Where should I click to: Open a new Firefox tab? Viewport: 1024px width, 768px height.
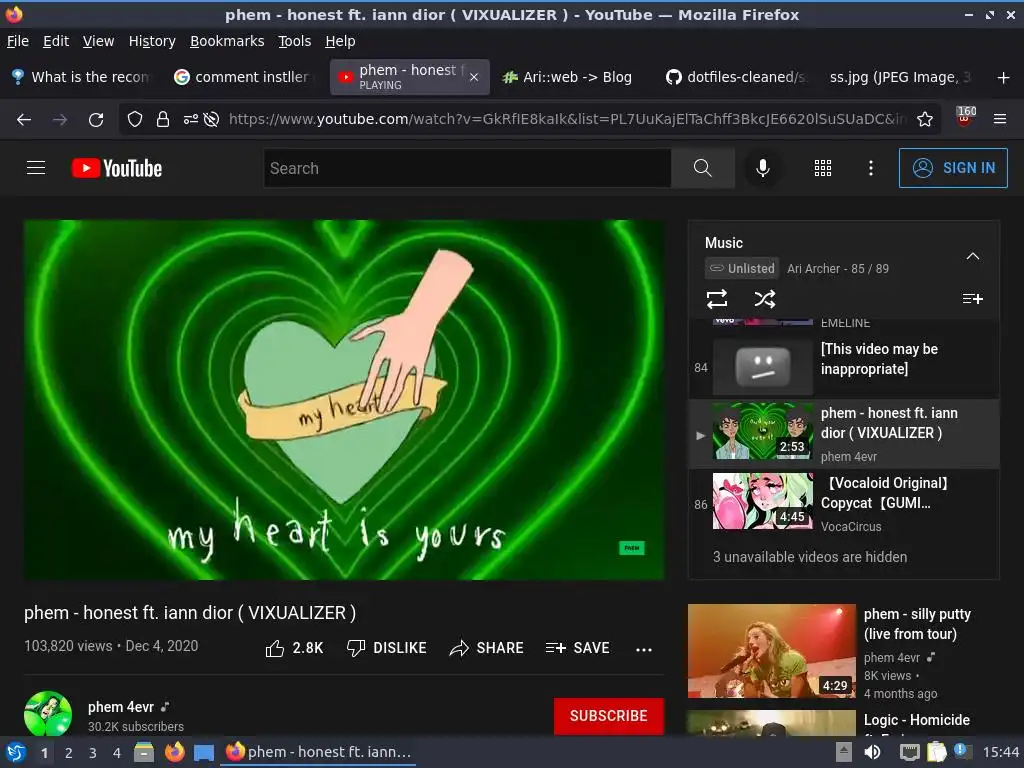[x=1003, y=78]
